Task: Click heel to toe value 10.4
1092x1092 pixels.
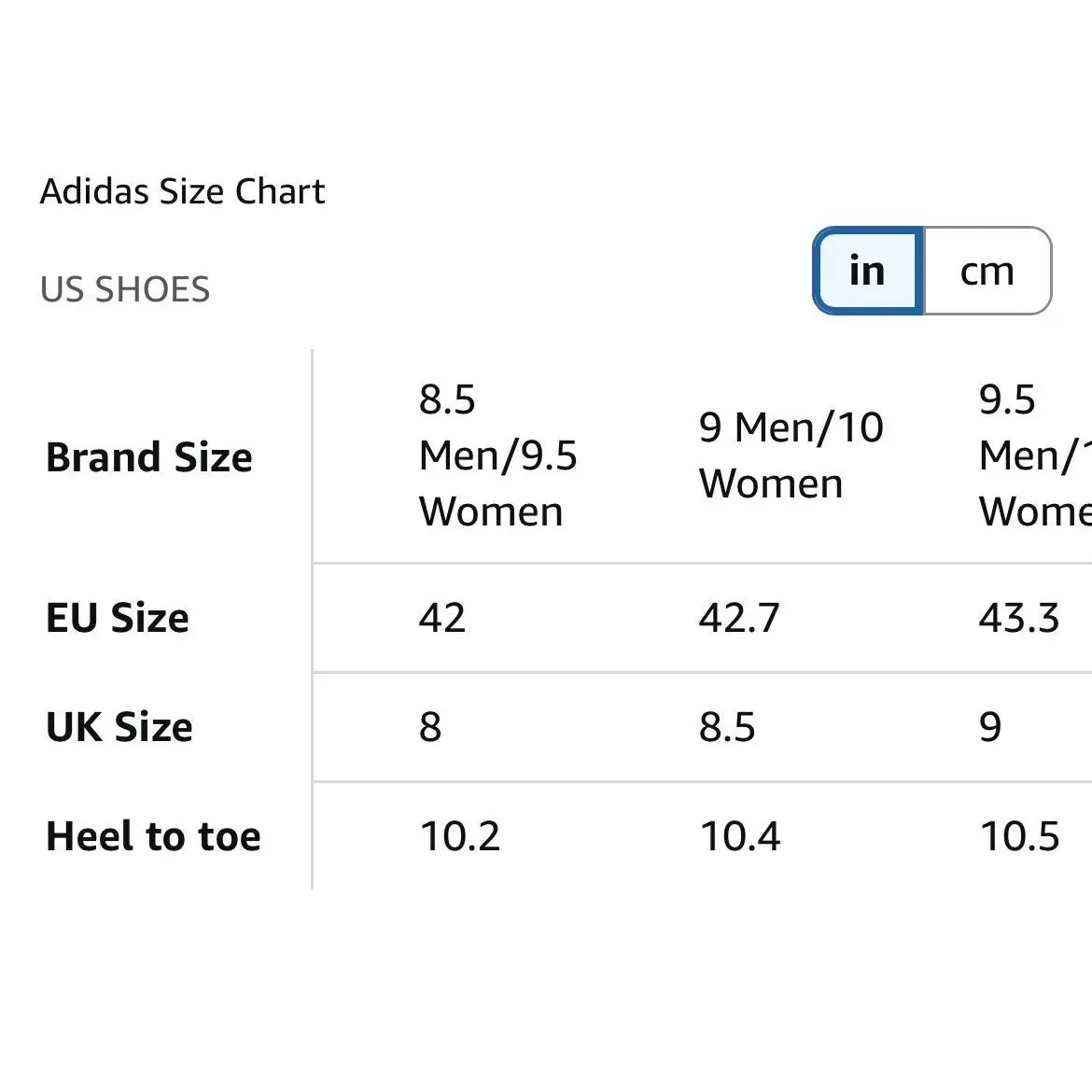Action: click(x=739, y=835)
